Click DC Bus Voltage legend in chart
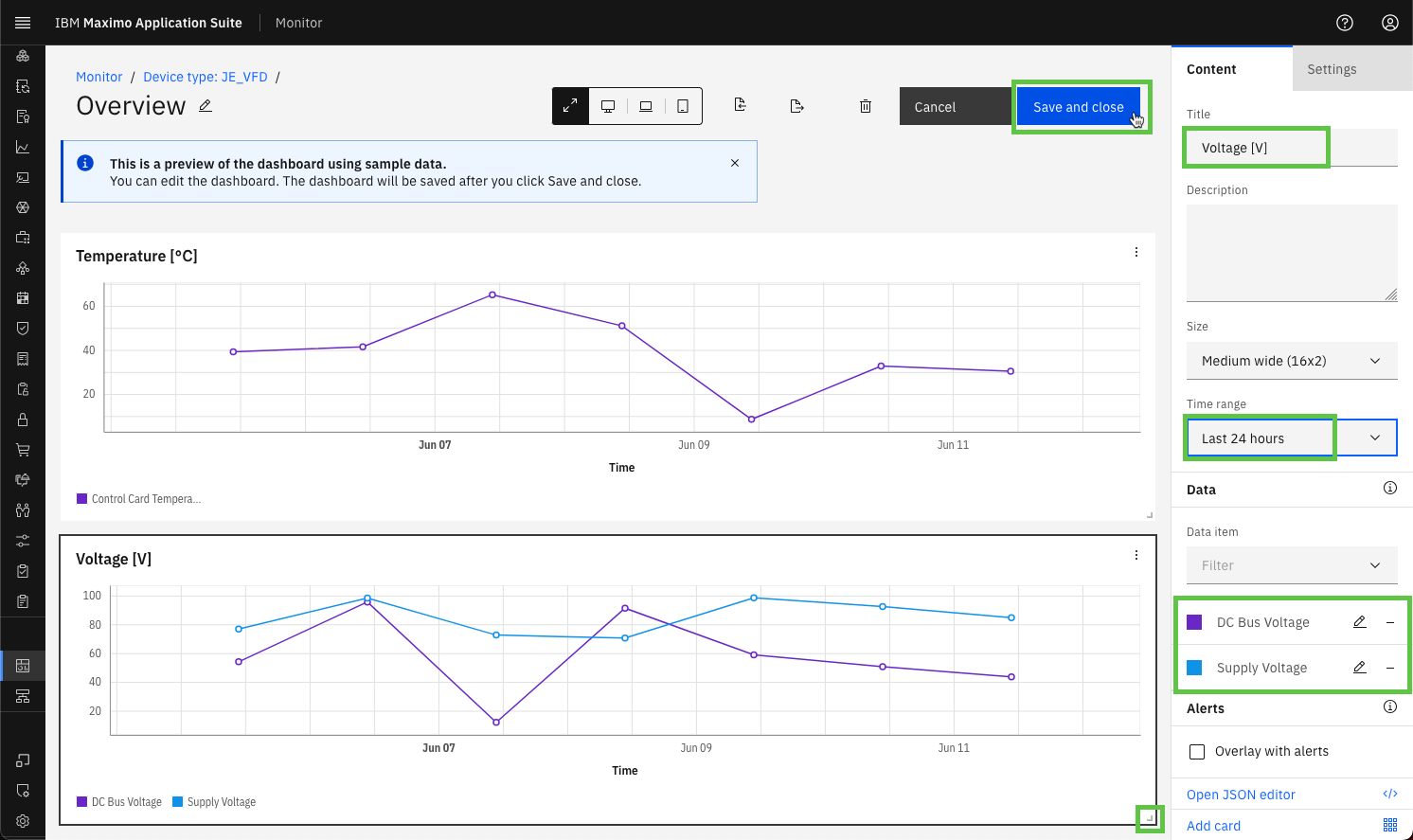 (119, 802)
